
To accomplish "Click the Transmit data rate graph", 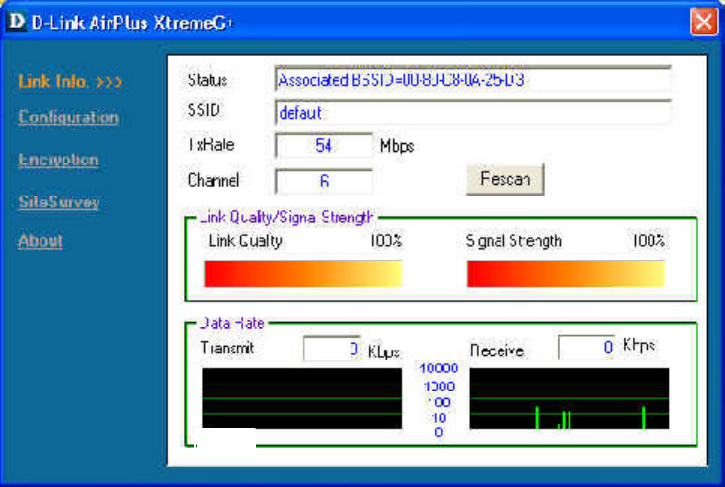I will pyautogui.click(x=302, y=398).
